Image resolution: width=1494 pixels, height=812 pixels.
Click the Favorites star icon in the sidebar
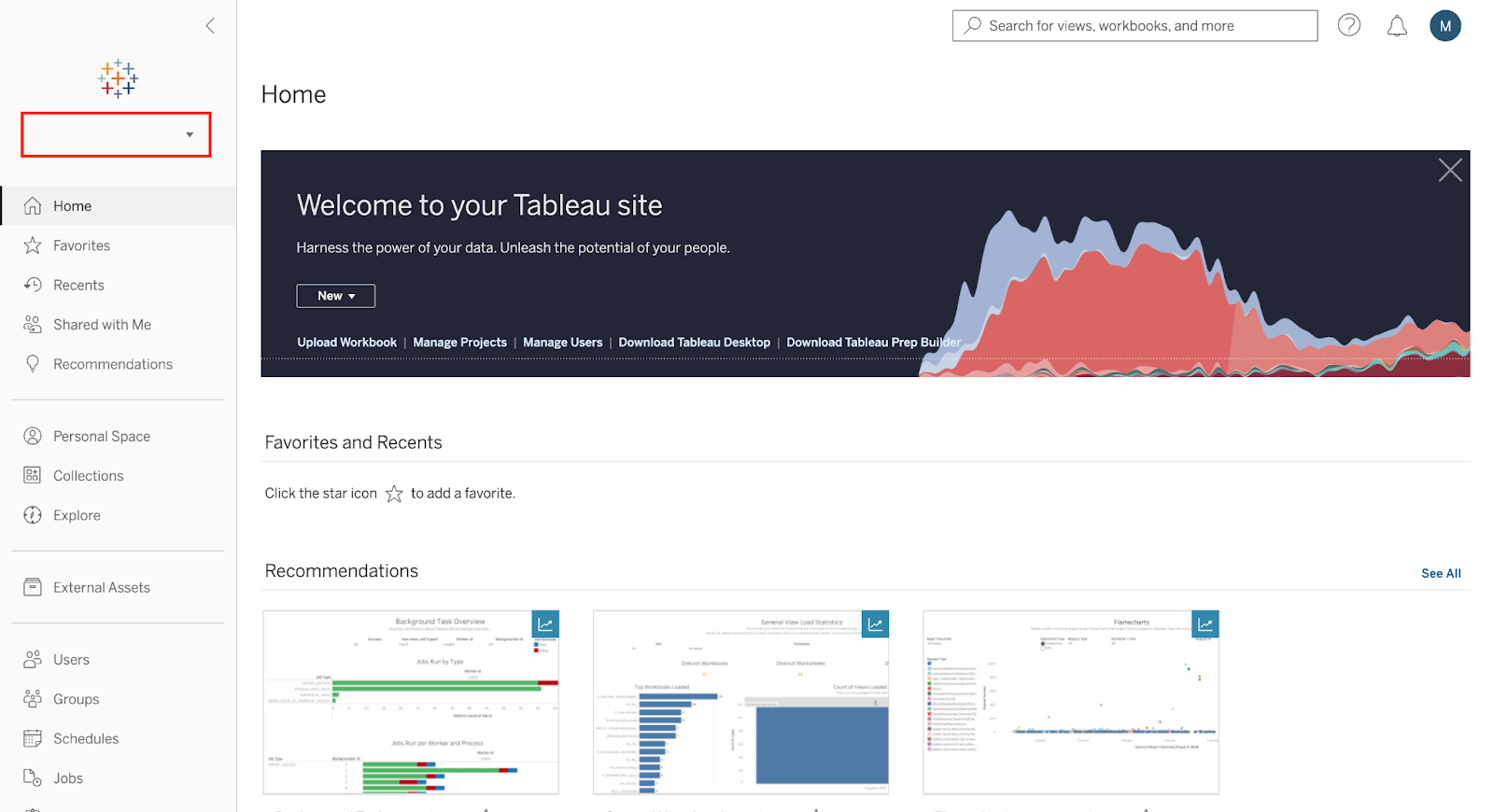[x=33, y=245]
